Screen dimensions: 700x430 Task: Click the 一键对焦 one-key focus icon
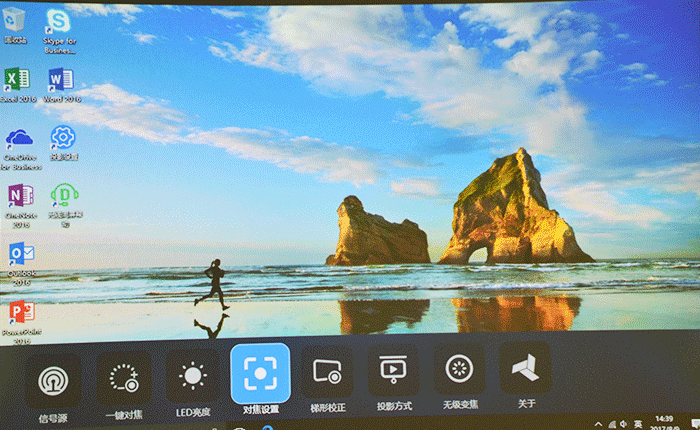point(123,377)
